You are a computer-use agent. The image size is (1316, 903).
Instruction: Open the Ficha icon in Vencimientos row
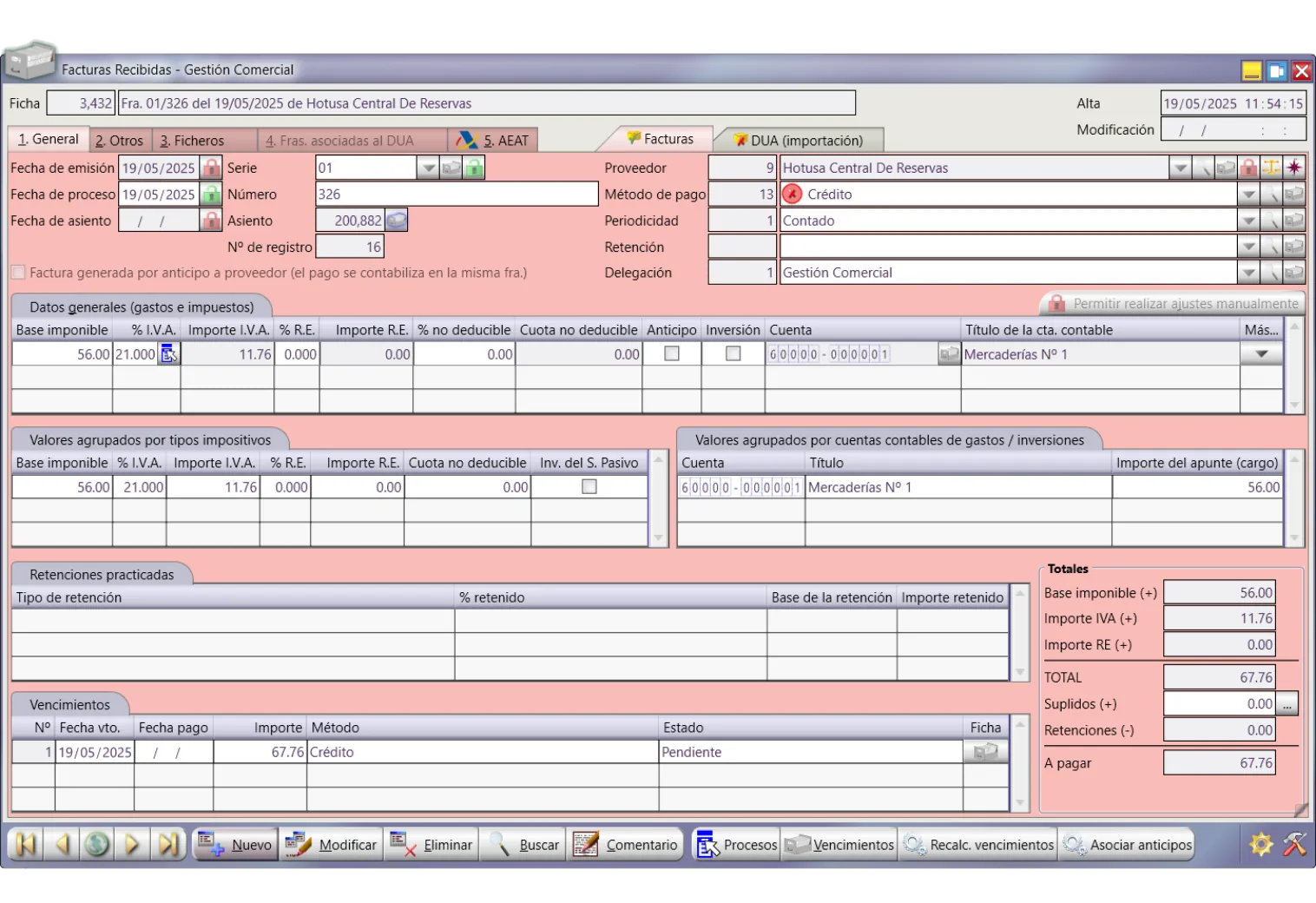(x=985, y=752)
